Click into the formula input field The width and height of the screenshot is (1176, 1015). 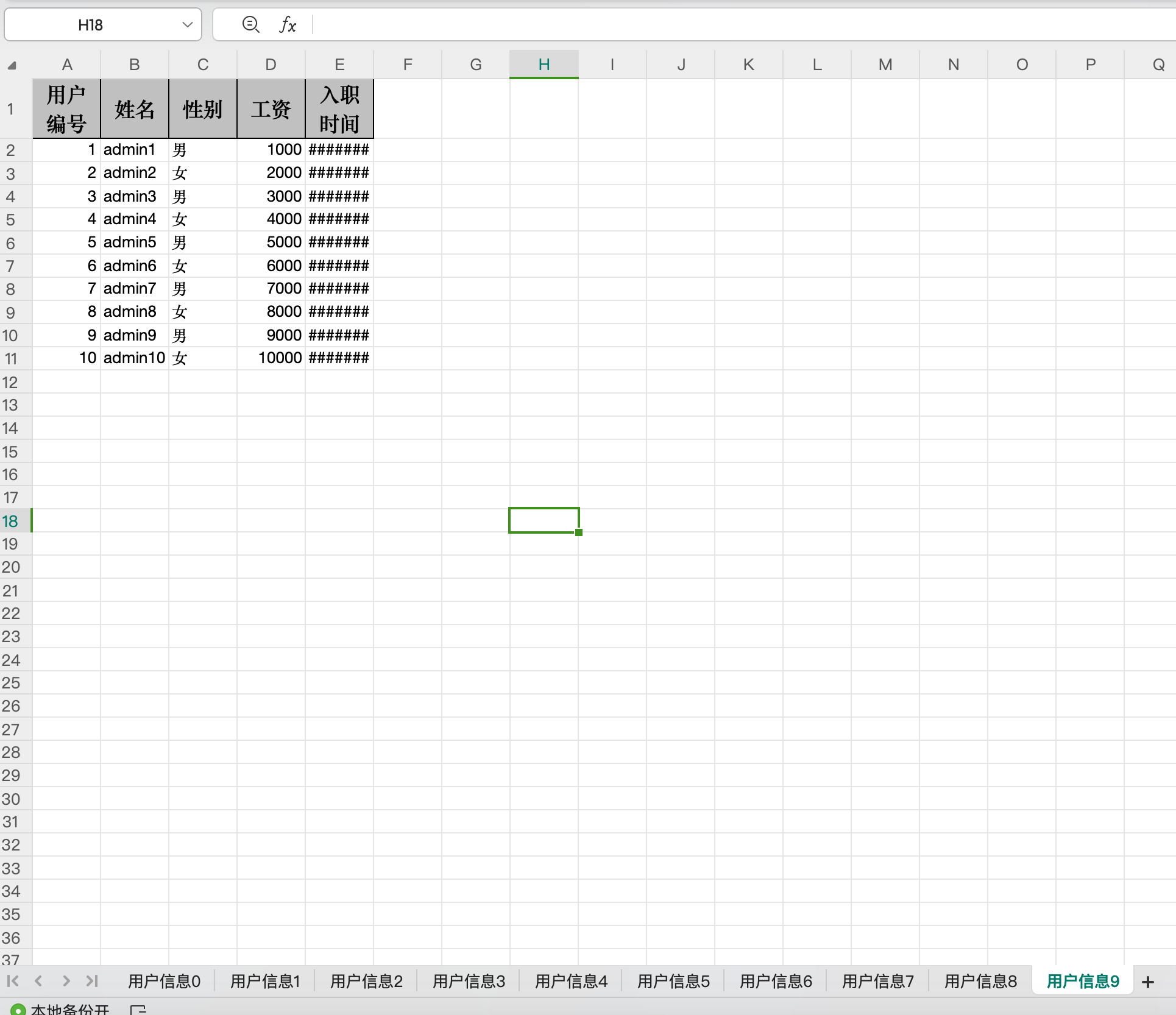tap(743, 25)
